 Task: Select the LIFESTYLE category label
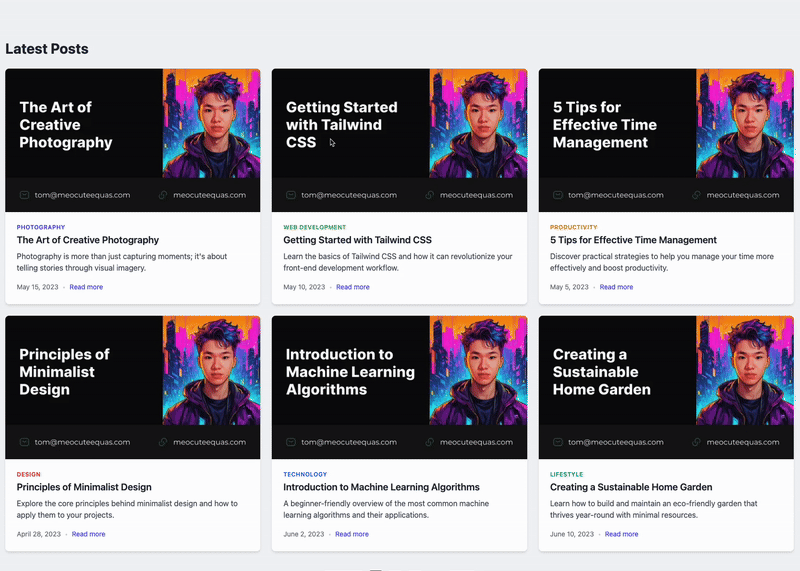point(566,474)
